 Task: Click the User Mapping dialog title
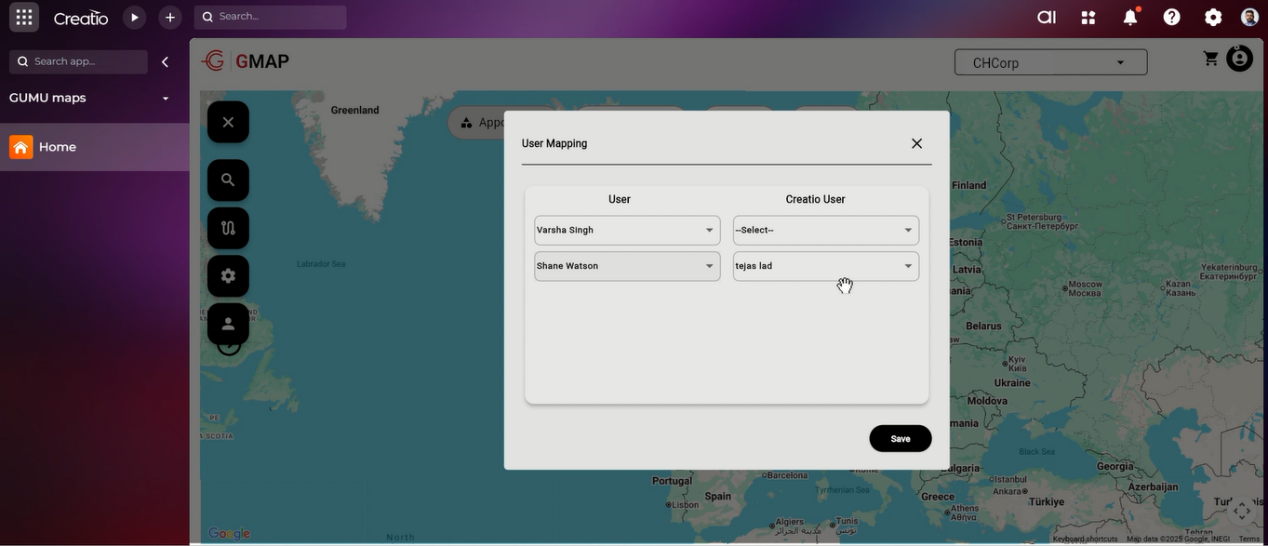tap(554, 143)
